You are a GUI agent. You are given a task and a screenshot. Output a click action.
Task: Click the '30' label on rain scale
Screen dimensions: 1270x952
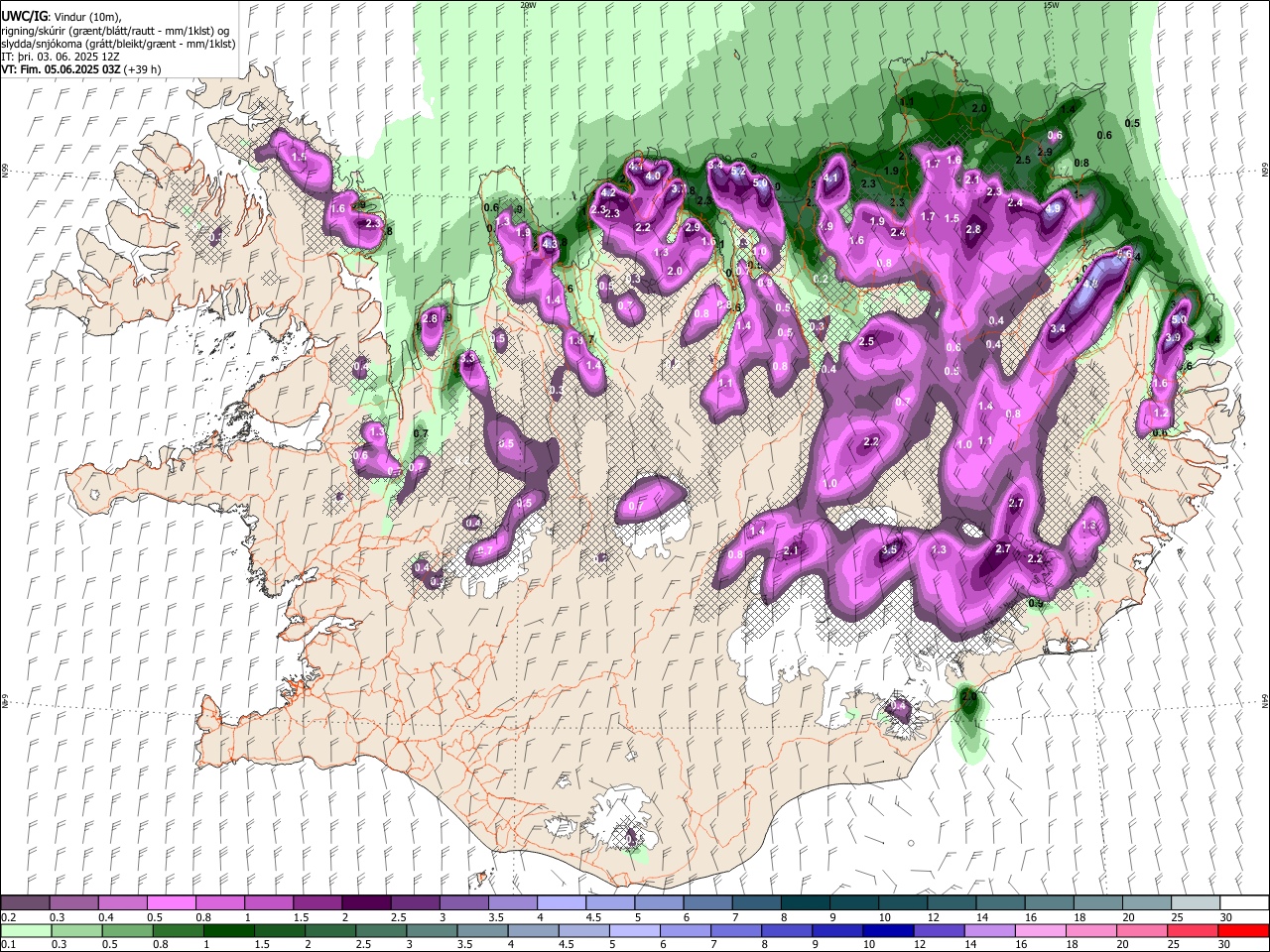[1226, 945]
